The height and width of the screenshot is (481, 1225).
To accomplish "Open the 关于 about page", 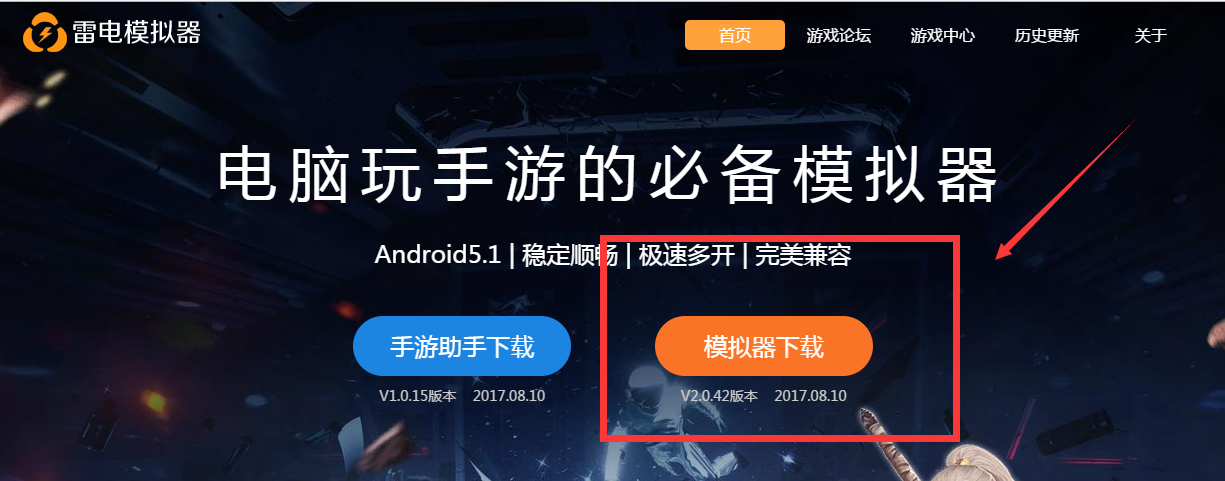I will [1151, 35].
